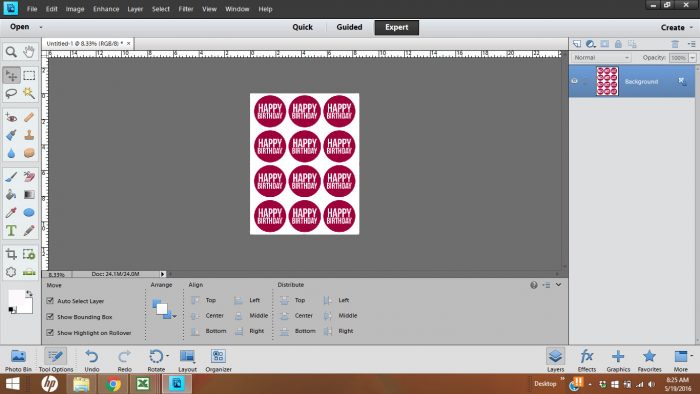700x394 pixels.
Task: Switch to Expert edit mode
Action: [x=396, y=27]
